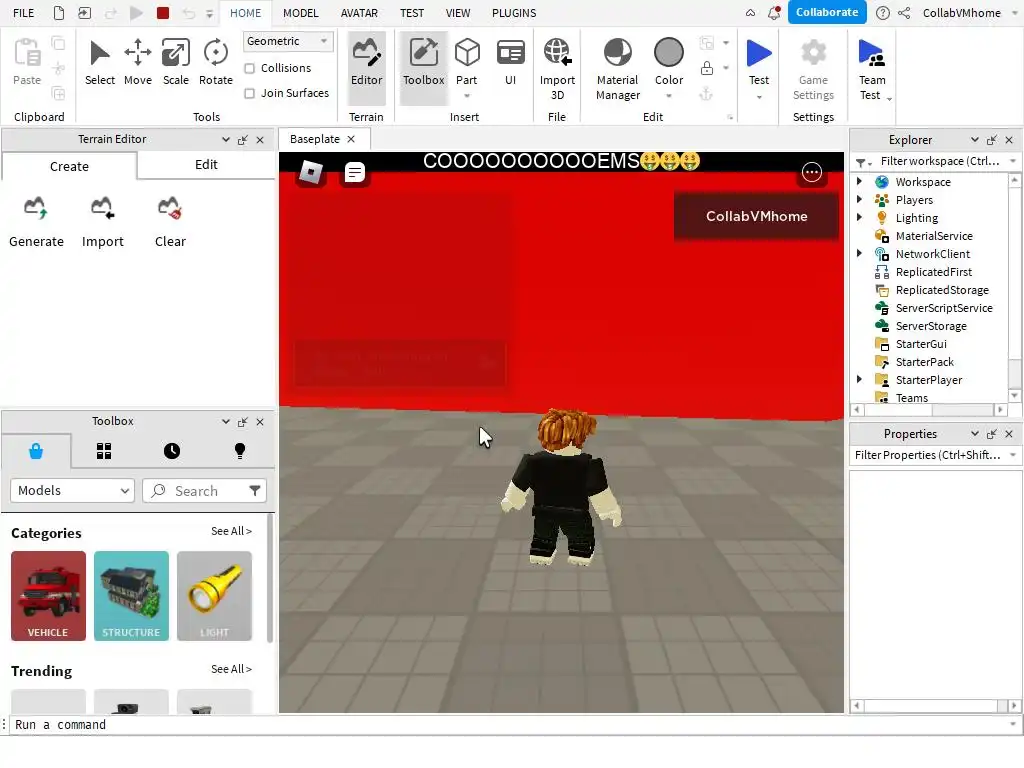Click the viewport three-dots menu
Screen dimensions: 1024x768
(812, 172)
